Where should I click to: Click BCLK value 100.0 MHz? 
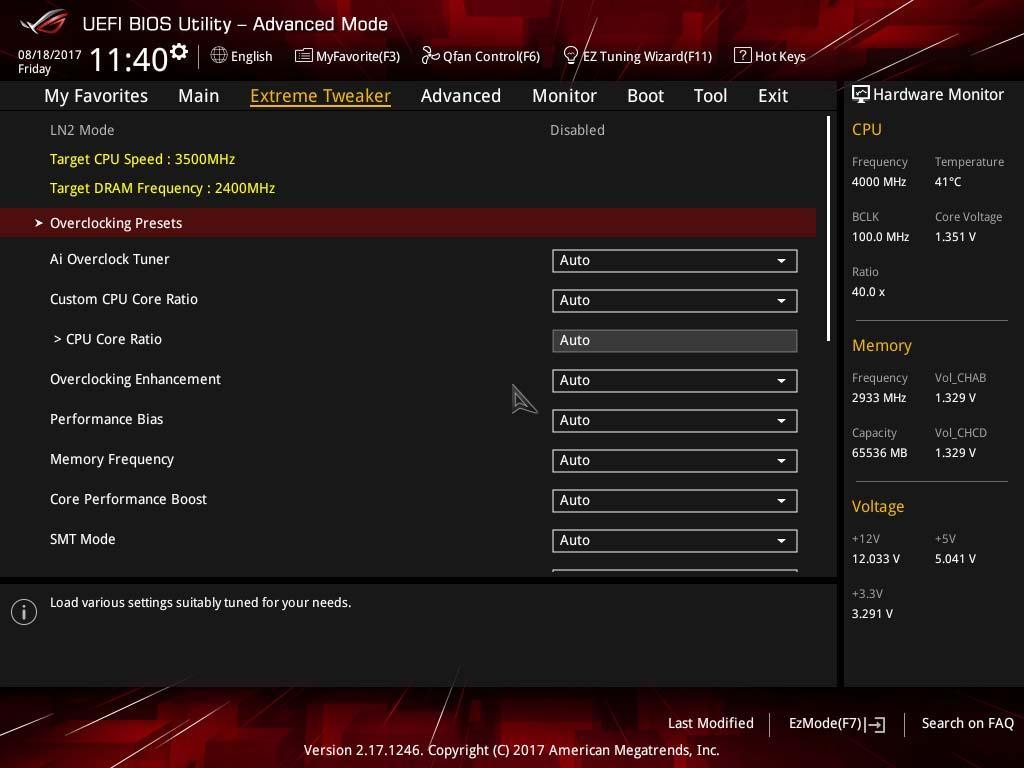(x=880, y=237)
